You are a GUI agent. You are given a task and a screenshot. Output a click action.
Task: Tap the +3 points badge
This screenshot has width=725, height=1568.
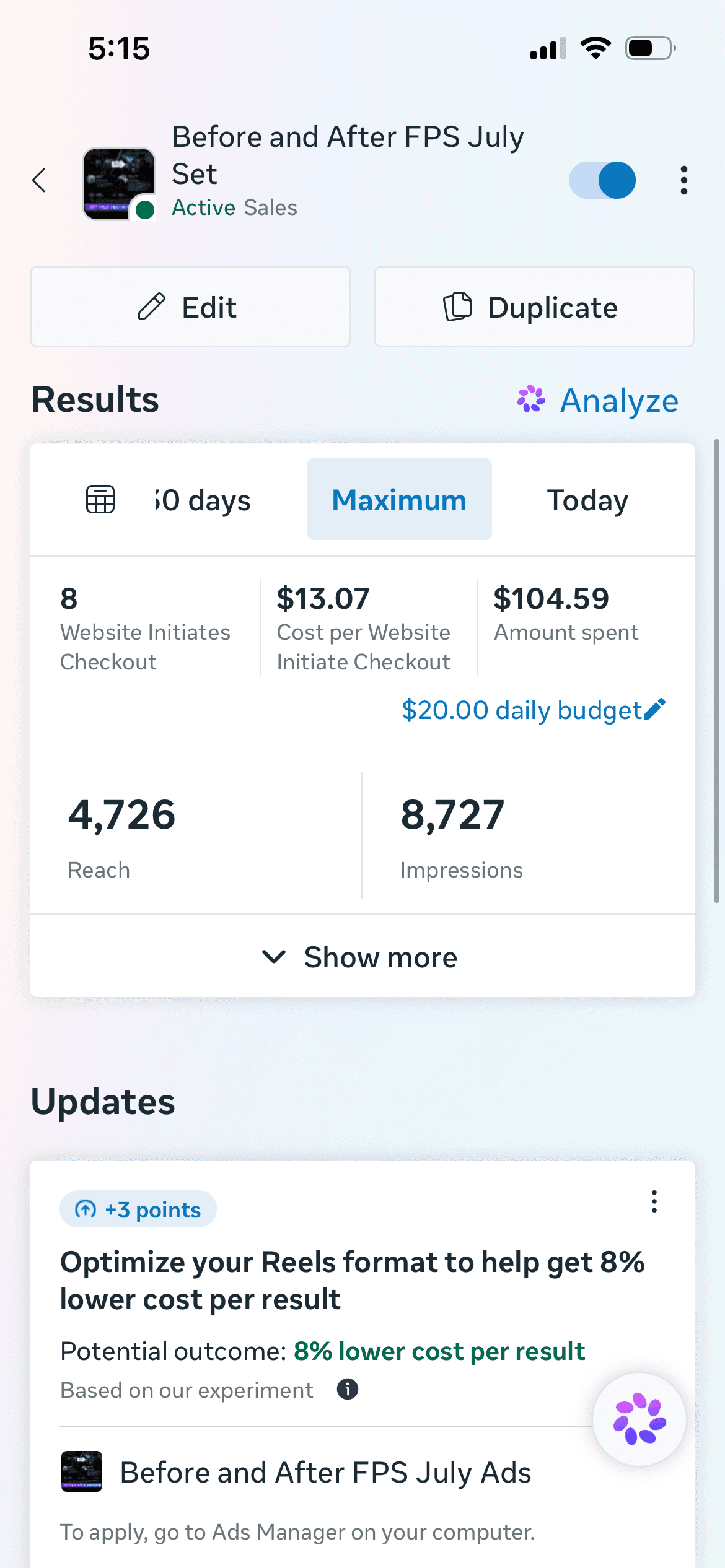[x=138, y=1209]
